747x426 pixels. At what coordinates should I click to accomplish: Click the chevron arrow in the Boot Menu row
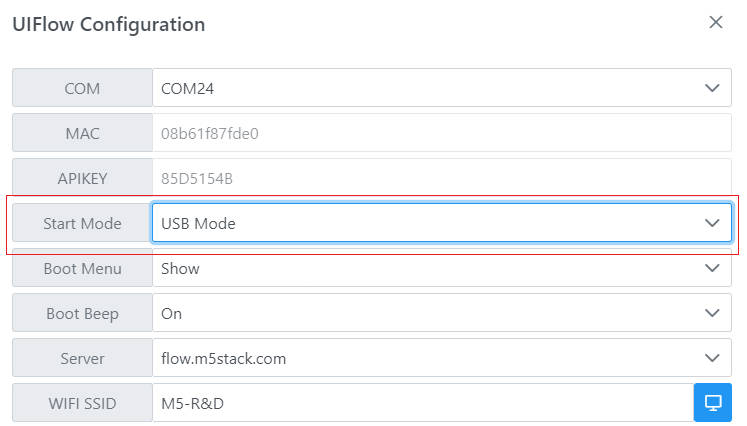[x=712, y=268]
